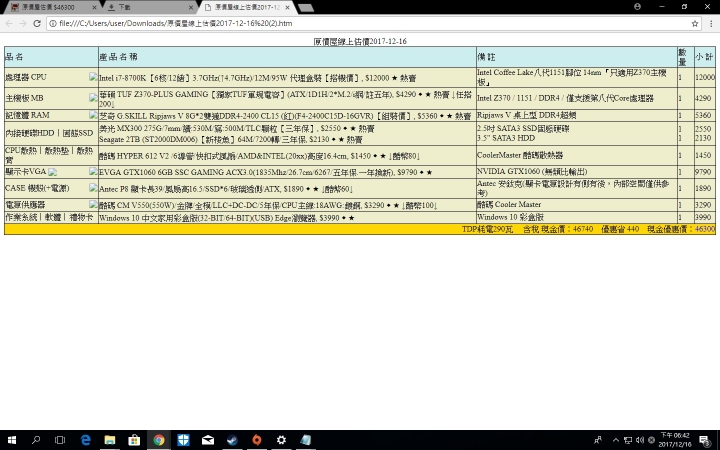720x450 pixels.
Task: Click the Windows 10 中文家用彩盒版 product text
Action: pos(227,218)
